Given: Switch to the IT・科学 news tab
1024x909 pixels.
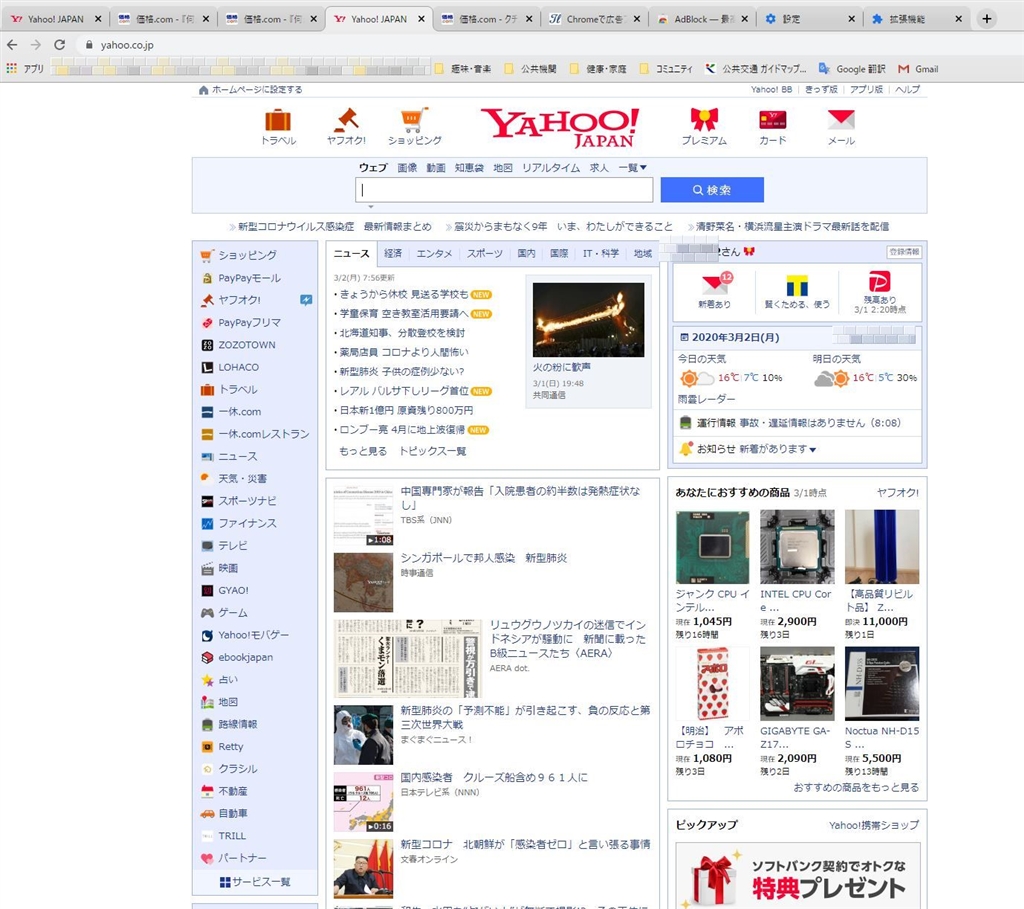Looking at the screenshot, I should coord(601,253).
